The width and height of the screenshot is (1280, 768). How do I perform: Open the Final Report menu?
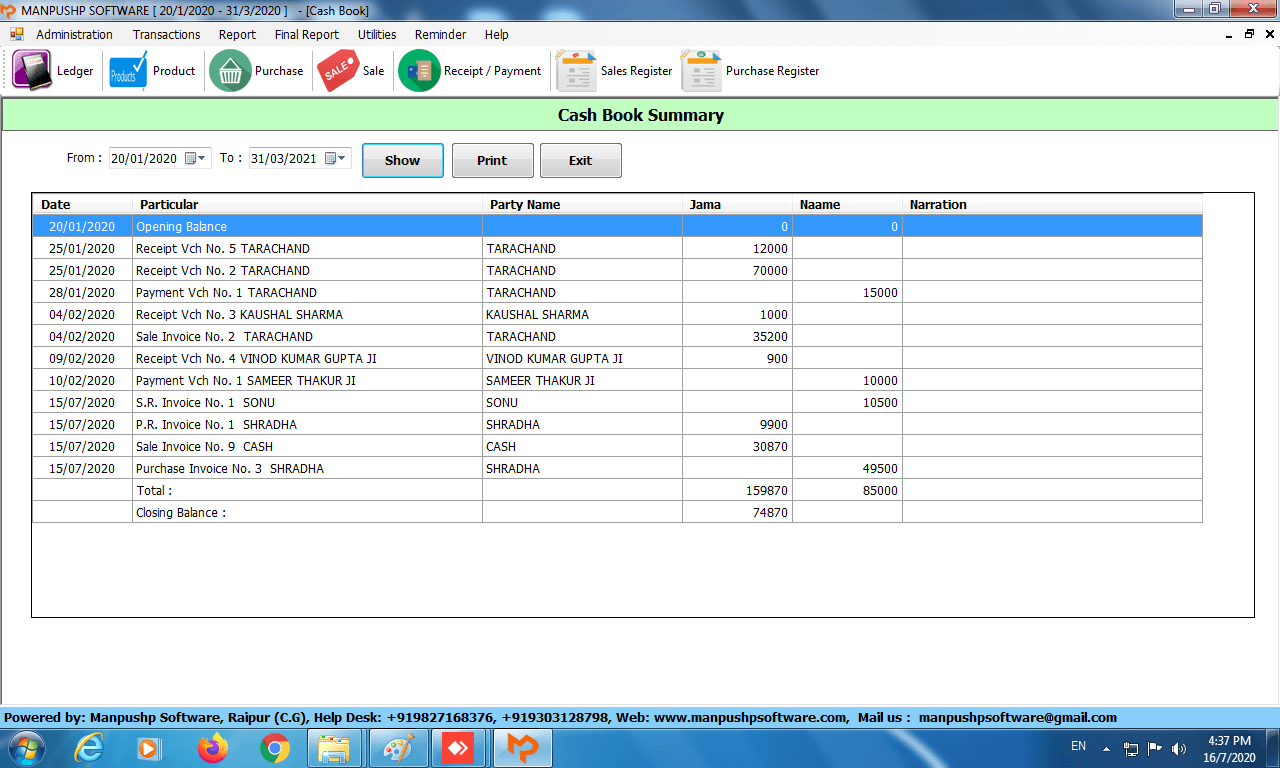tap(306, 34)
